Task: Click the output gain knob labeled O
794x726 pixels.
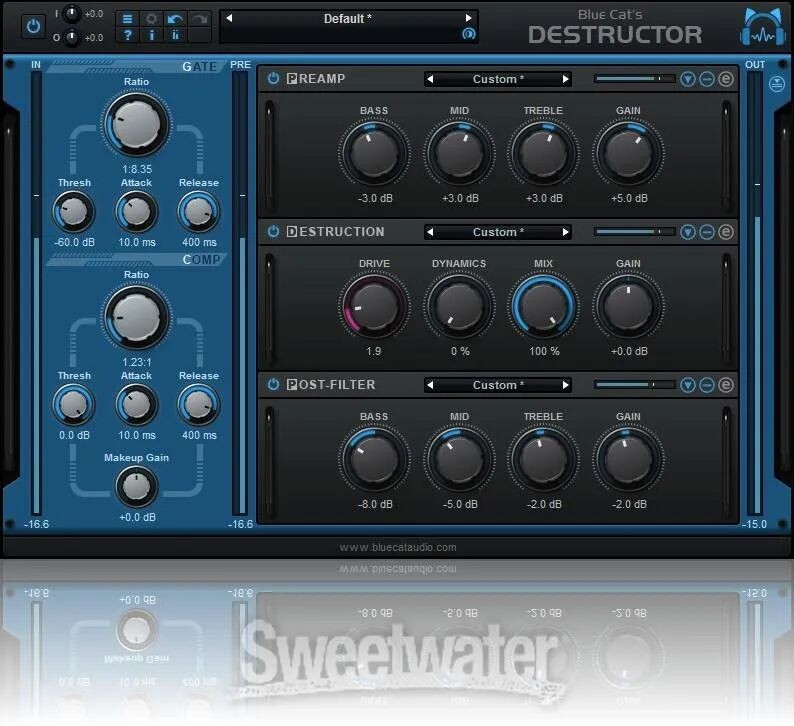Action: (72, 37)
